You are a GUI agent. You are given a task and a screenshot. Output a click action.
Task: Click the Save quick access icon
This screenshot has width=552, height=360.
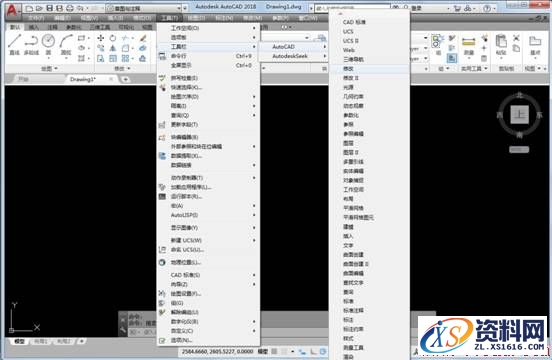50,8
